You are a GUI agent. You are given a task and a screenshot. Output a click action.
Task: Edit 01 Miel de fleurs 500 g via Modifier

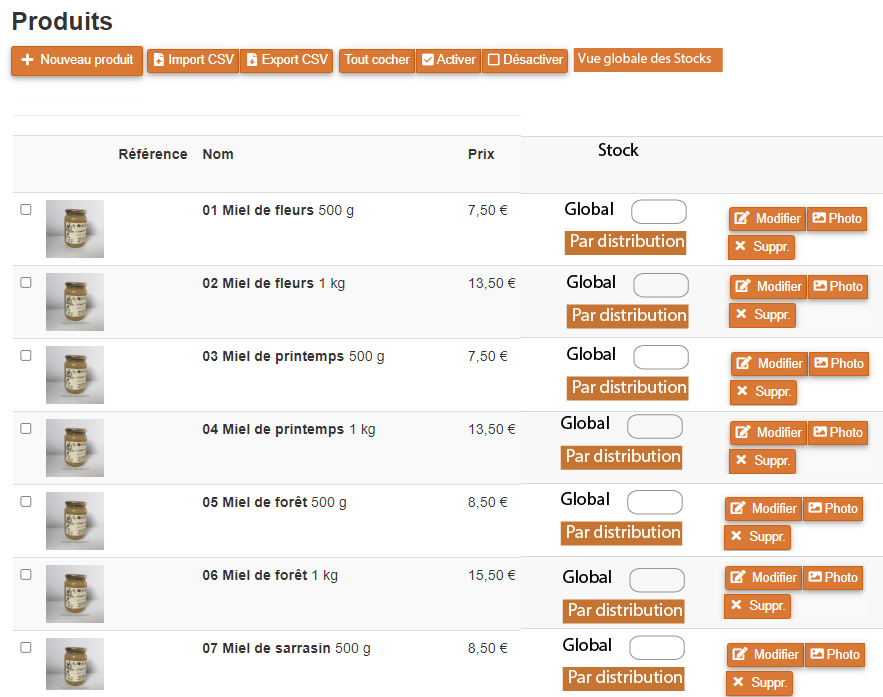(767, 219)
